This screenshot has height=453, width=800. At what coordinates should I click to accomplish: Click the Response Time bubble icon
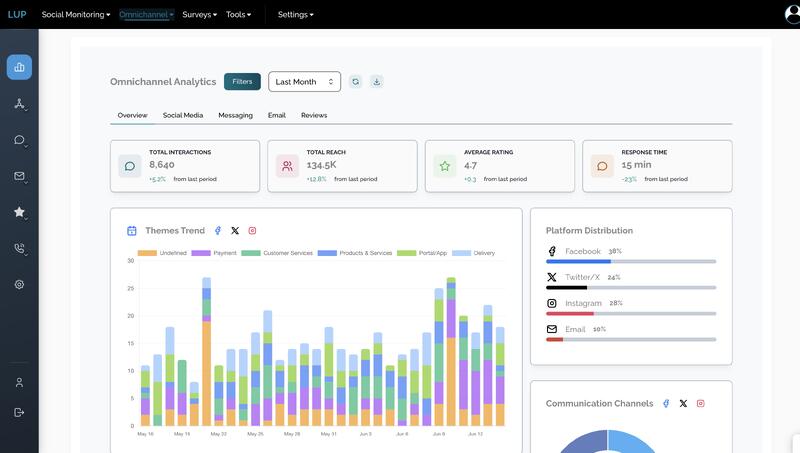pyautogui.click(x=602, y=166)
